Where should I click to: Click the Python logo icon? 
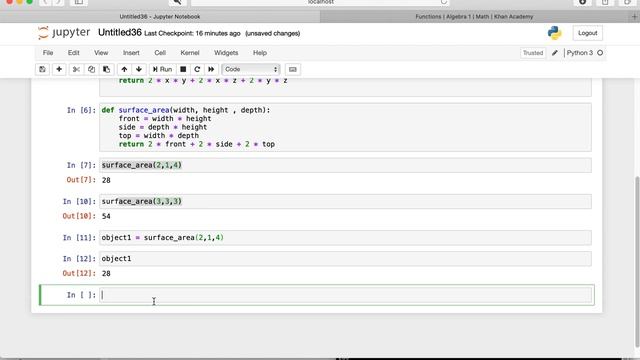[x=554, y=33]
